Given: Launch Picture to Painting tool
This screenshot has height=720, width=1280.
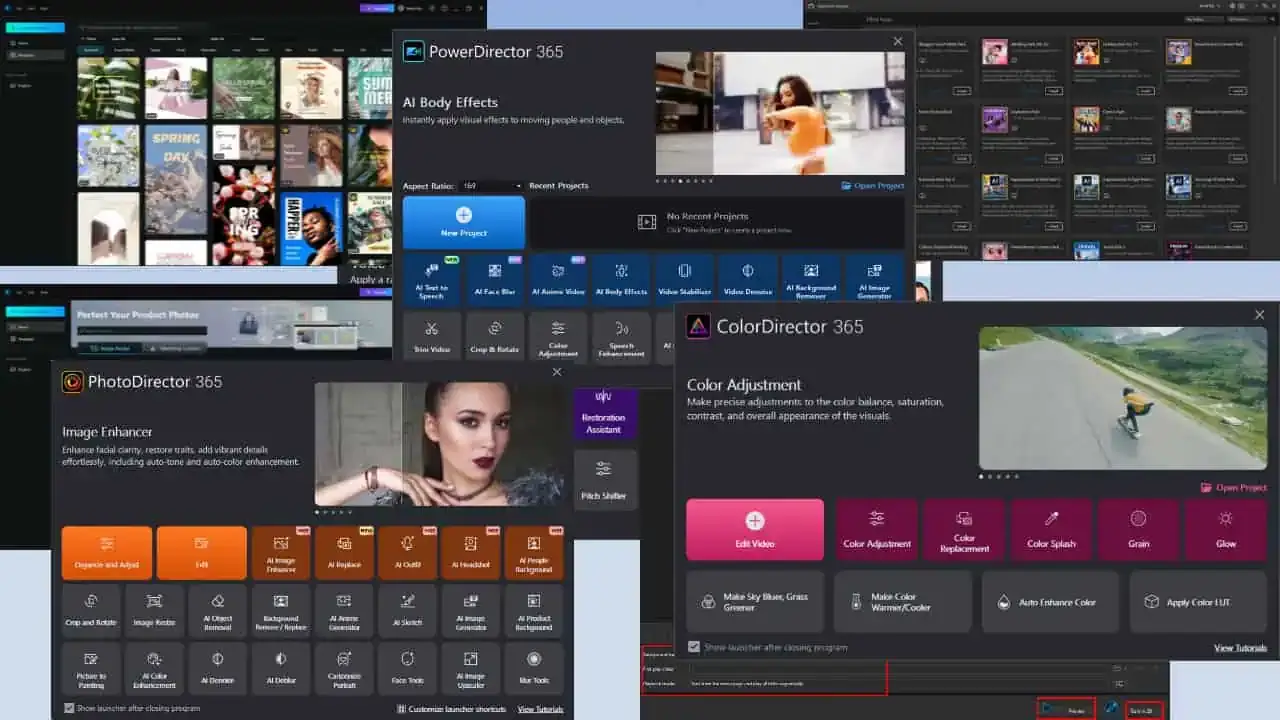Looking at the screenshot, I should [91, 669].
